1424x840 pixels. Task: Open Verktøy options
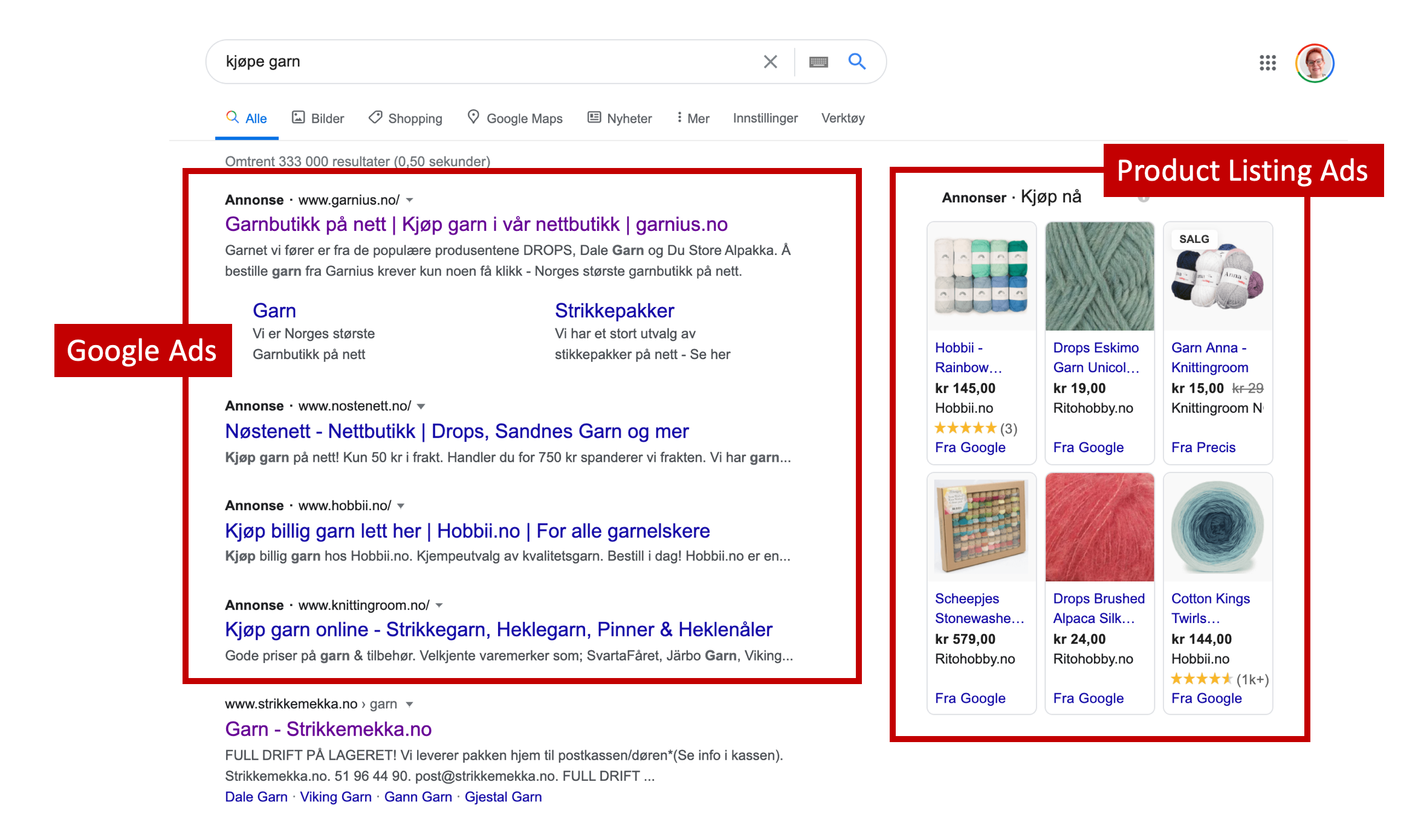point(843,118)
